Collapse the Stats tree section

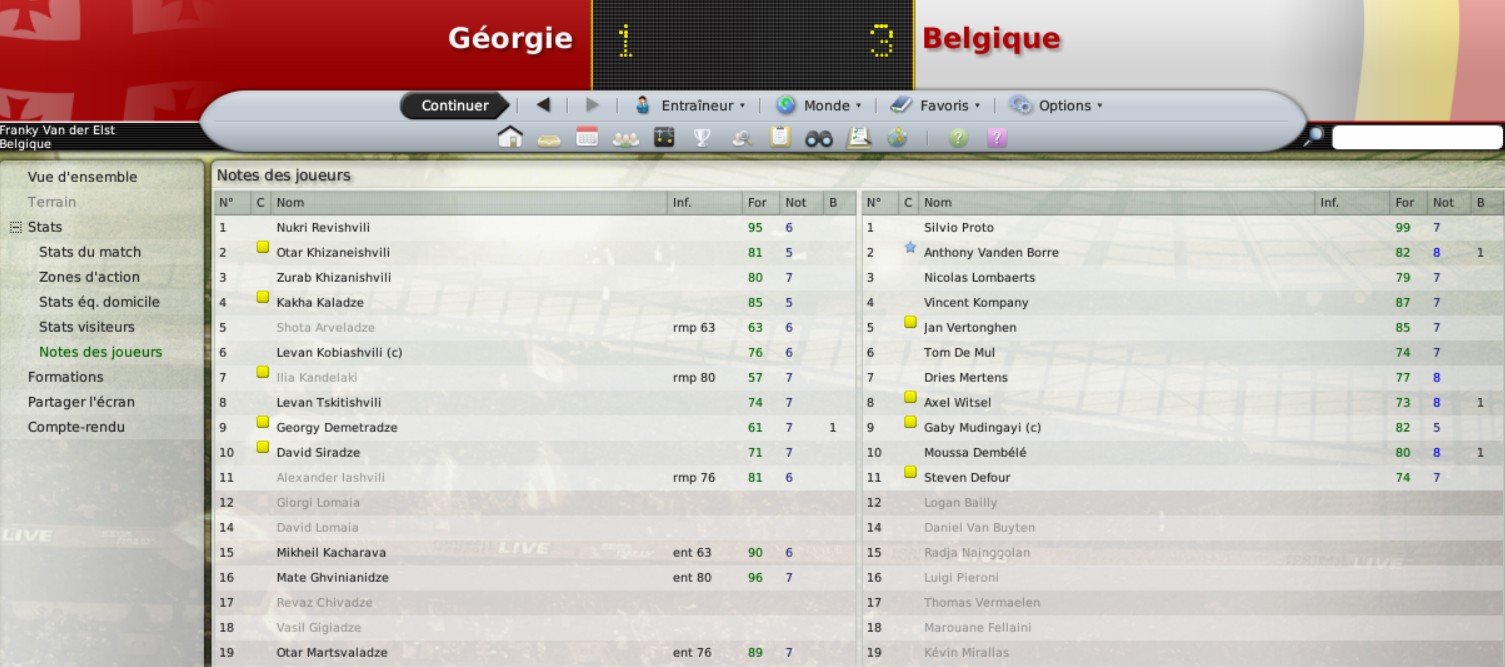click(15, 227)
